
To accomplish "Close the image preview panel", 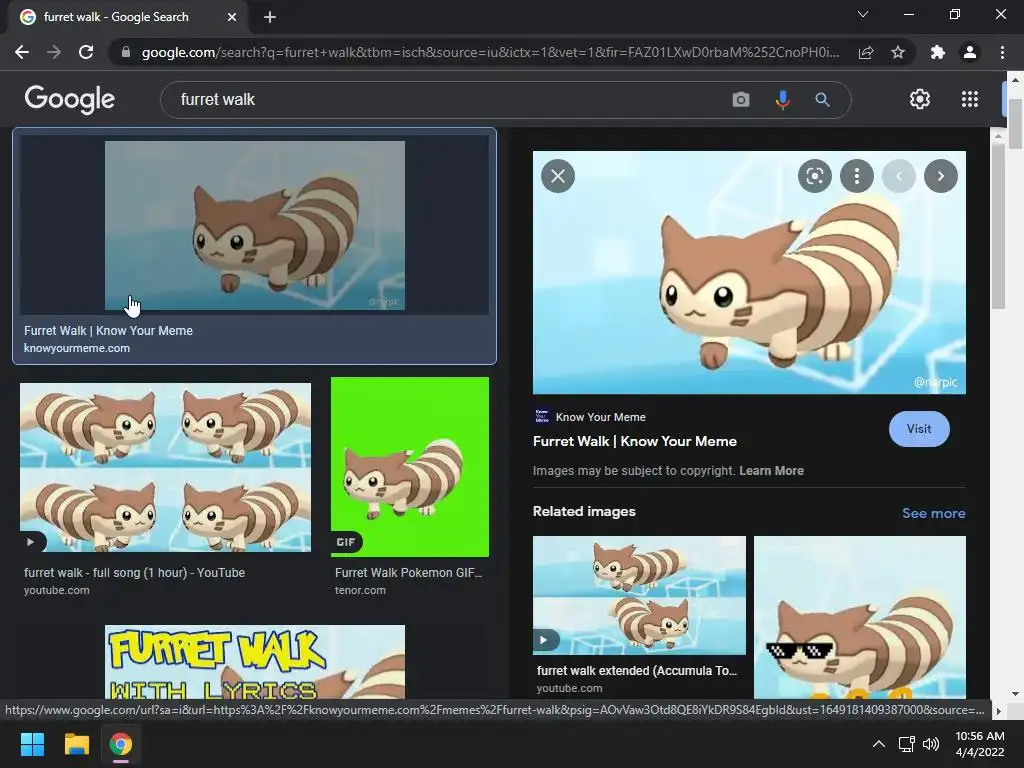I will tap(558, 176).
